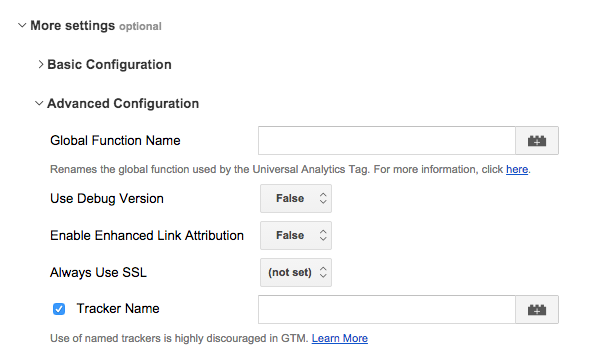The image size is (594, 362).
Task: Click the up-down arrows on Use Debug Version
Action: tap(323, 198)
